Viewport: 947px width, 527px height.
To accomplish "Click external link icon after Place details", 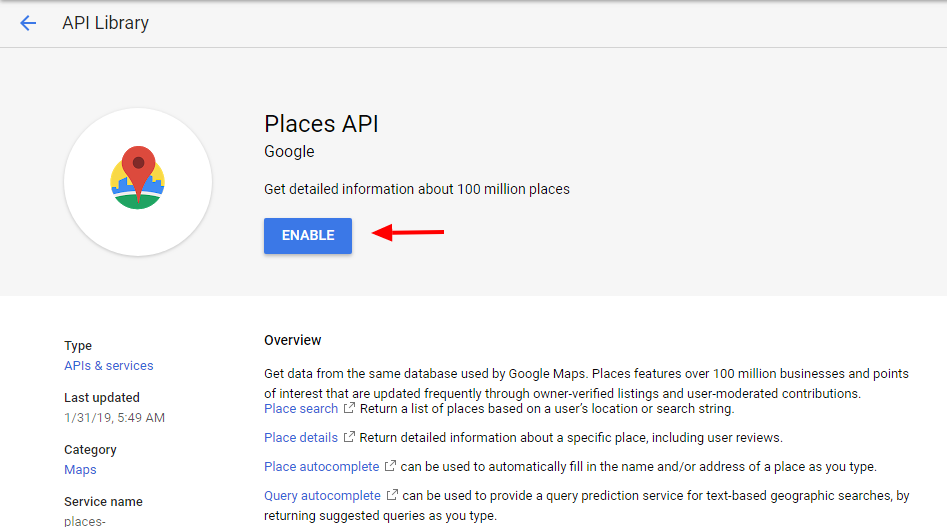I will (349, 436).
